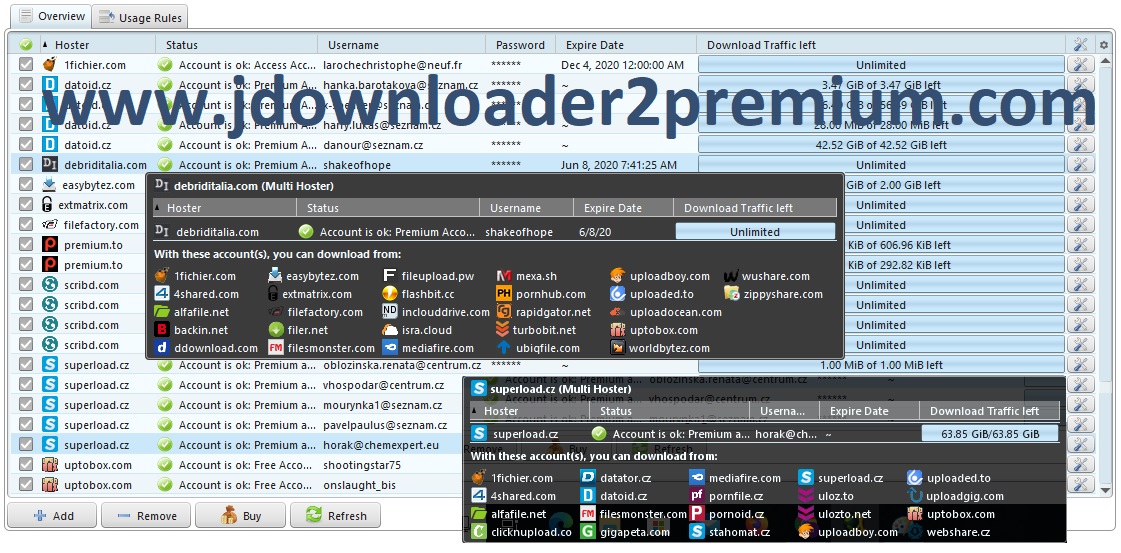Open settings tools for 1fichier.com row

tap(1080, 65)
